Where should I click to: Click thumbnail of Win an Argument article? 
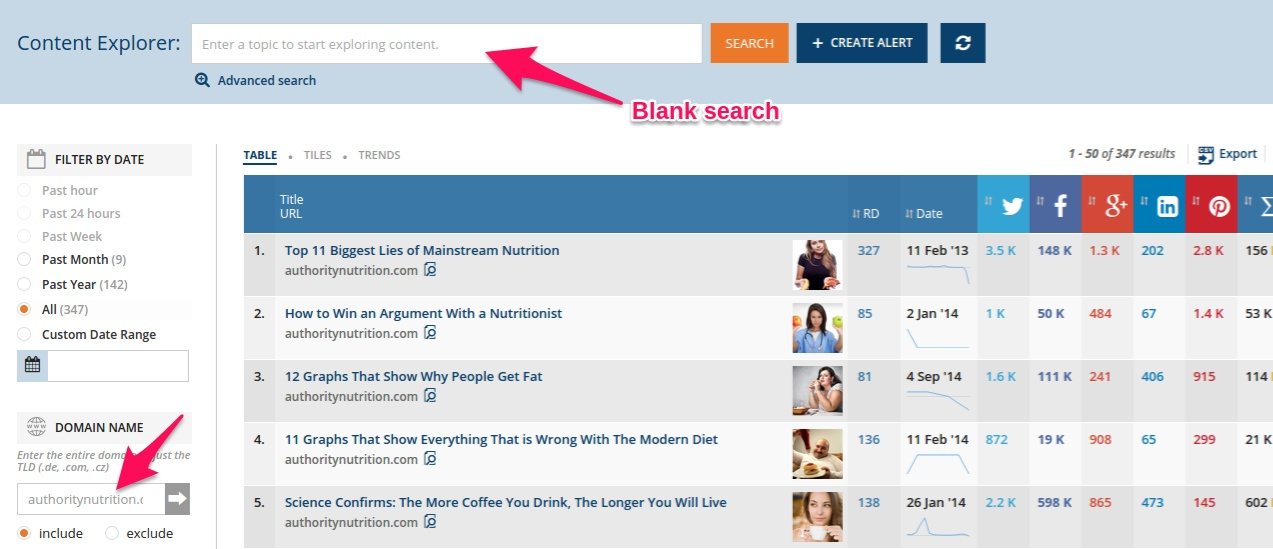coord(818,328)
